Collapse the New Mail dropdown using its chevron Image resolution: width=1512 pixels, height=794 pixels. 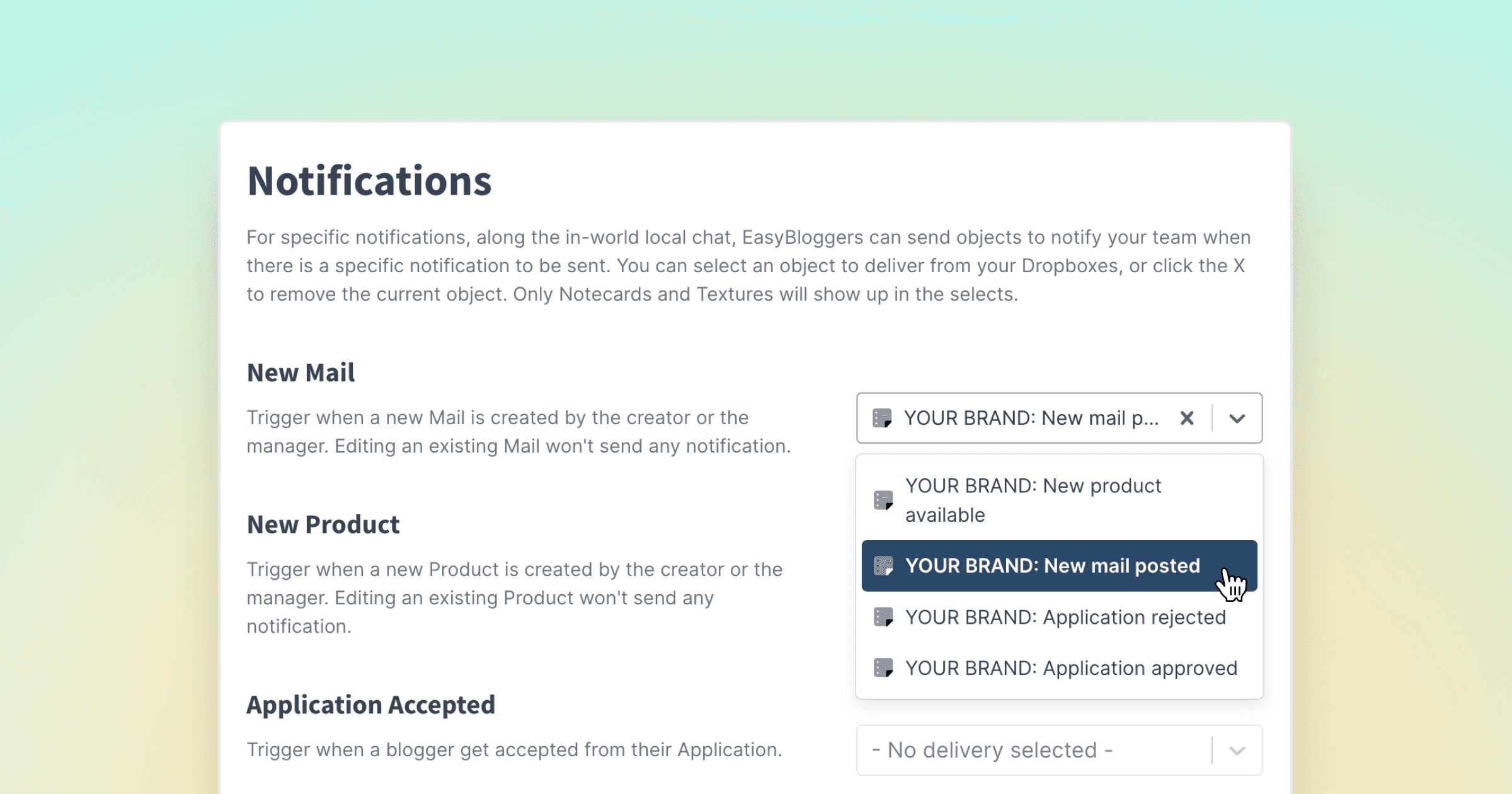point(1237,418)
